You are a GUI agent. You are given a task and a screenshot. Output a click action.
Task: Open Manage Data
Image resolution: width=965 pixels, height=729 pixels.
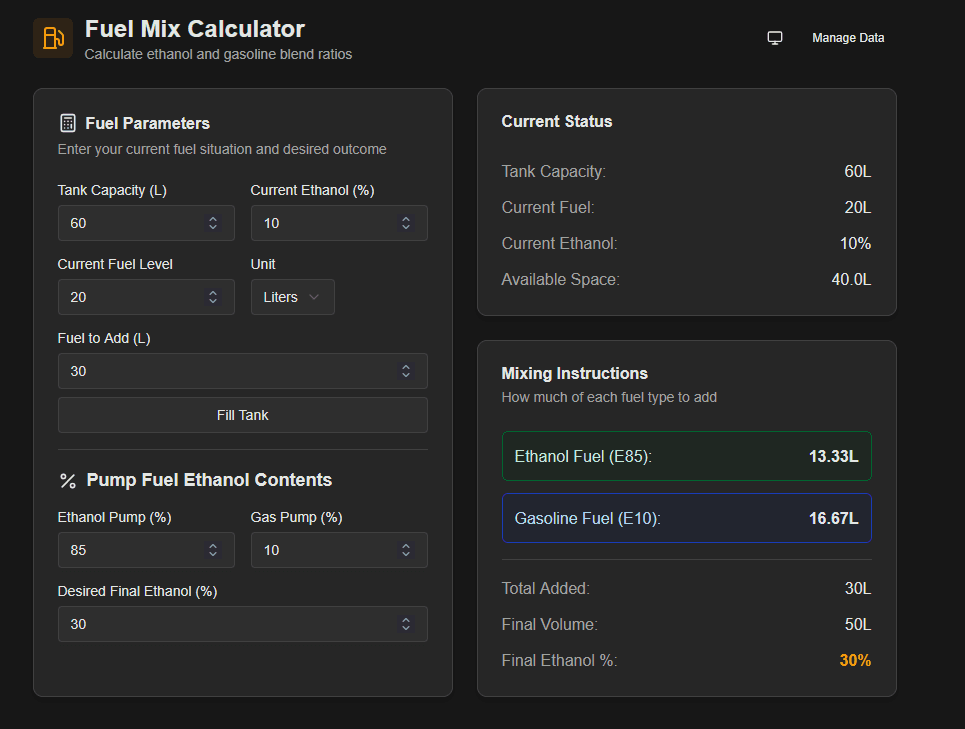pyautogui.click(x=847, y=38)
